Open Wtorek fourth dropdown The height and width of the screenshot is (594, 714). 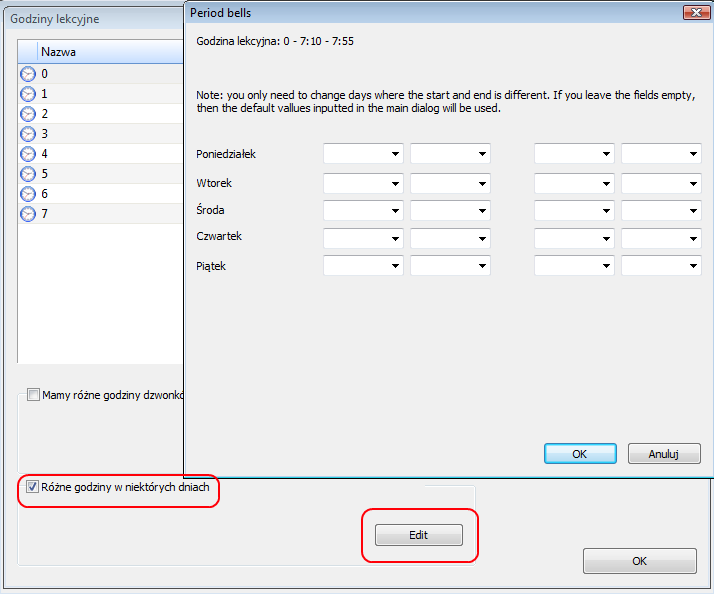pos(661,183)
